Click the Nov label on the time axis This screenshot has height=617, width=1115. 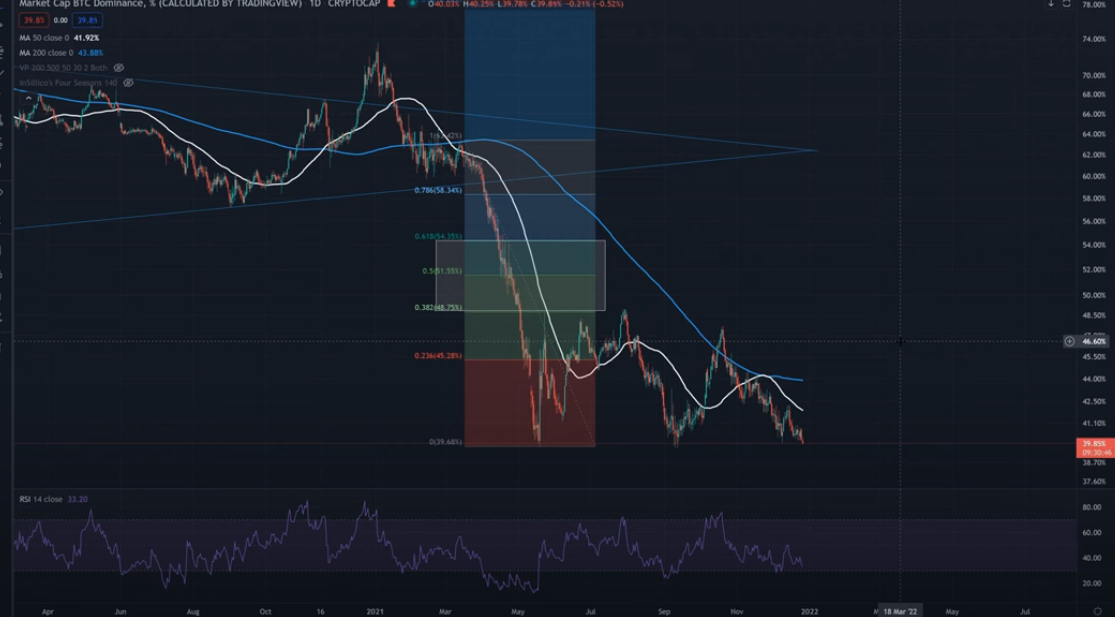(x=737, y=611)
